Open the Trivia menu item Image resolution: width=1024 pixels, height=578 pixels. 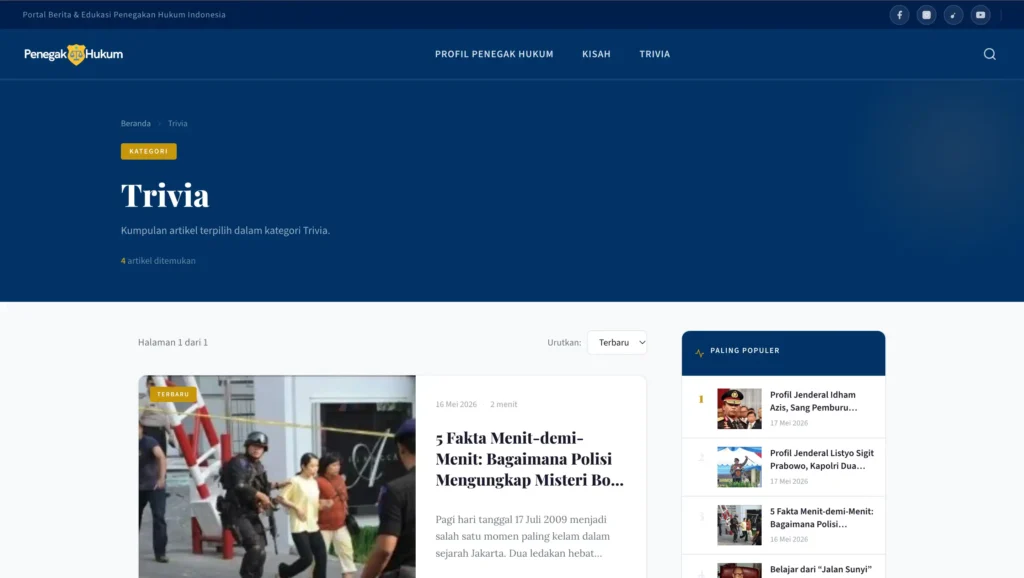click(x=654, y=54)
